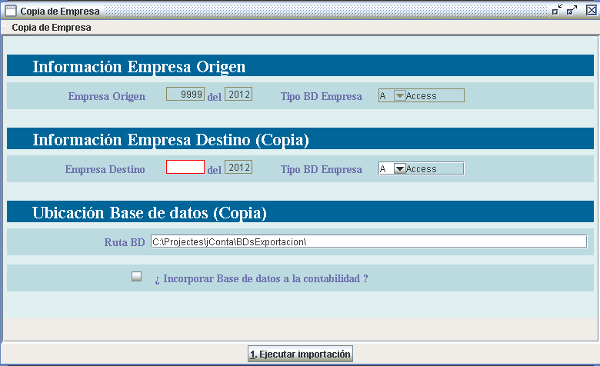Maximize the Copia de Empresa window
The image size is (600, 366).
click(572, 10)
